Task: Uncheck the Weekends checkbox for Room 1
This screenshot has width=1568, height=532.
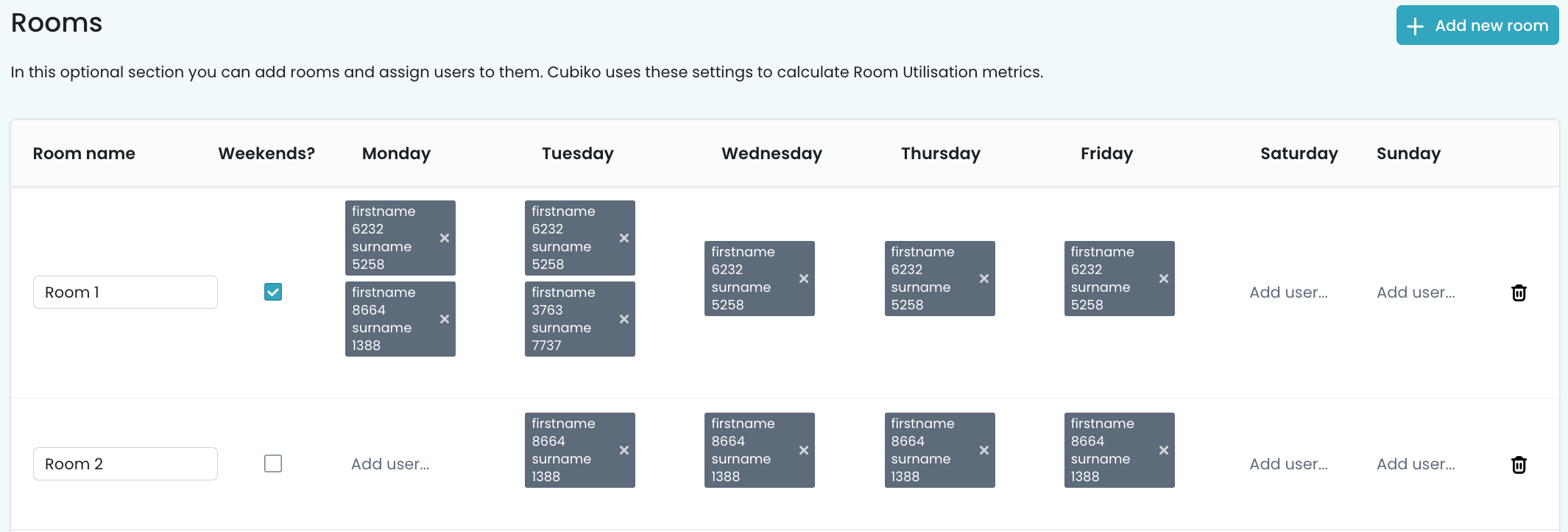Action: 273,292
